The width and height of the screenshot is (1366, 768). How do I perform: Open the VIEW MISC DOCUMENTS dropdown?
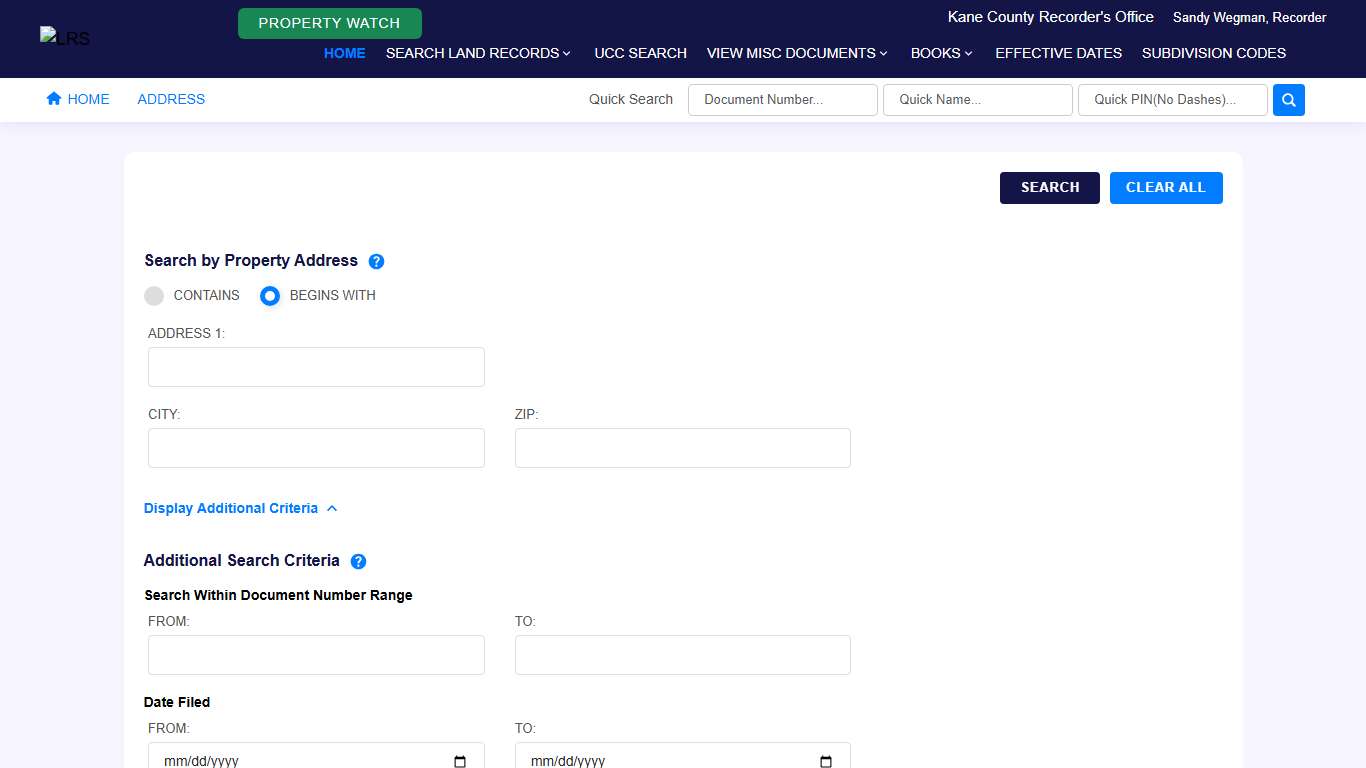(x=796, y=53)
